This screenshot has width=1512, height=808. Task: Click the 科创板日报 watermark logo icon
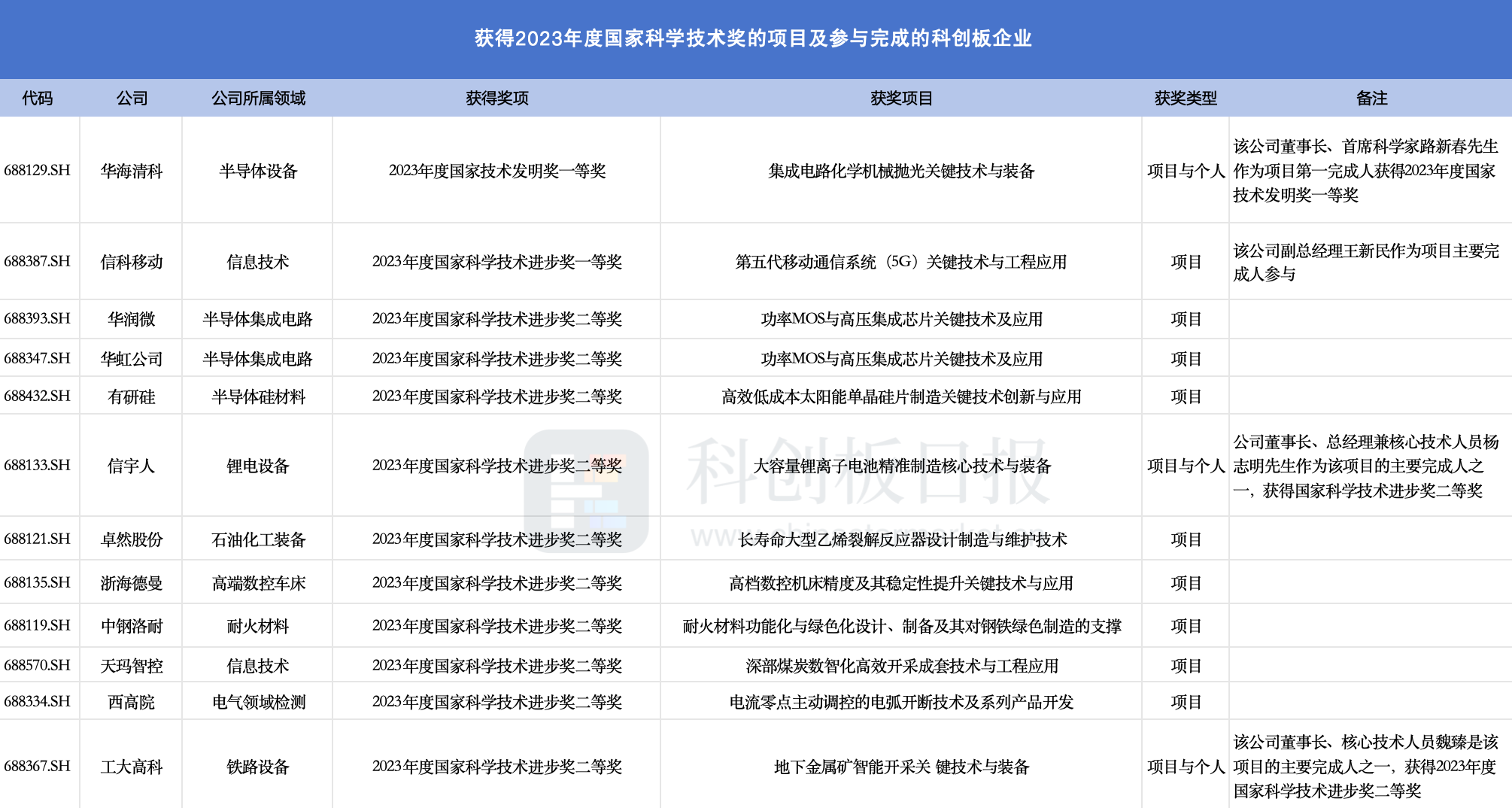tap(586, 491)
